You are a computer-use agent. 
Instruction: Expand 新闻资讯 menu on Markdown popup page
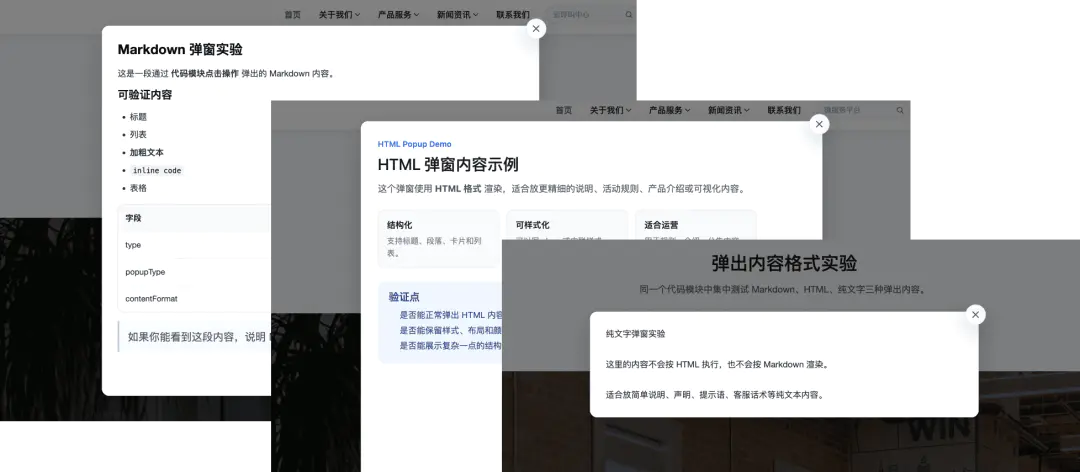[x=458, y=14]
